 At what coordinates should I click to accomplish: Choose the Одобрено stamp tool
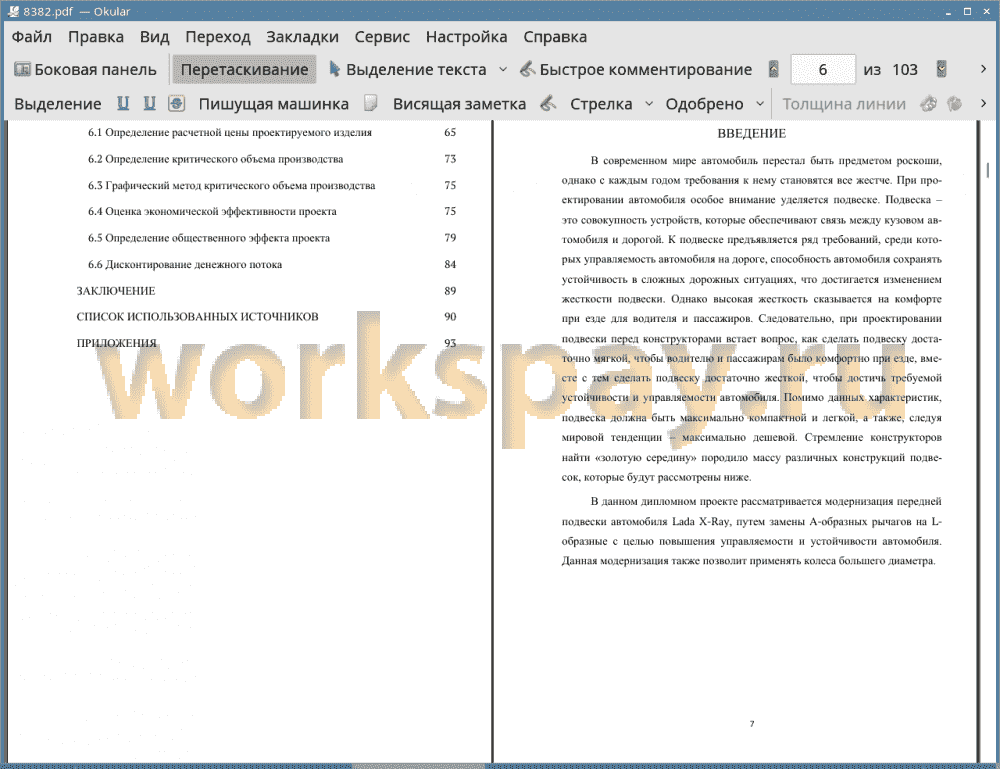click(x=704, y=104)
